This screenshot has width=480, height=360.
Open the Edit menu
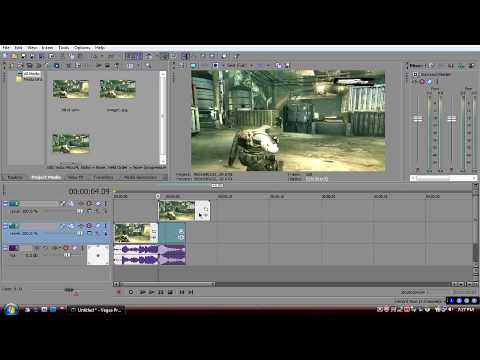[18, 48]
